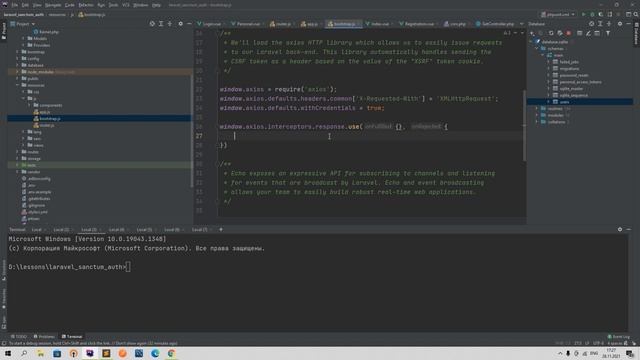Click the bootstrap.js breadcrumb in navigation bar
640x360 pixels.
(x=92, y=14)
